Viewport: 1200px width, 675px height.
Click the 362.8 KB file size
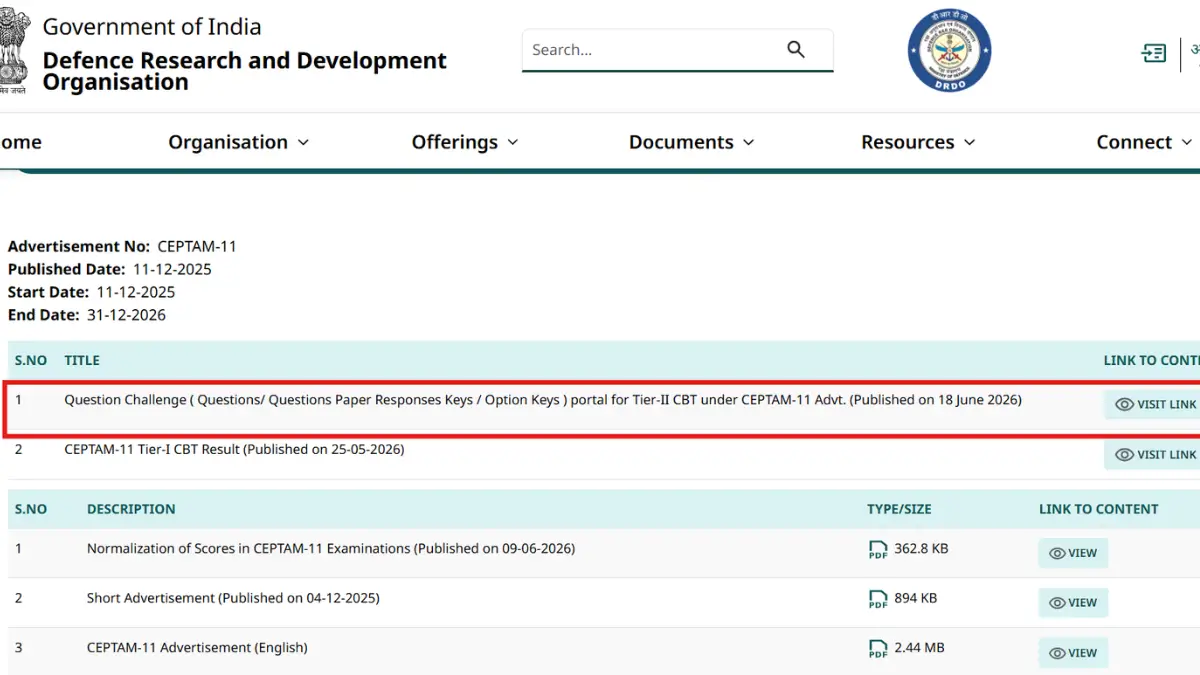click(x=921, y=548)
